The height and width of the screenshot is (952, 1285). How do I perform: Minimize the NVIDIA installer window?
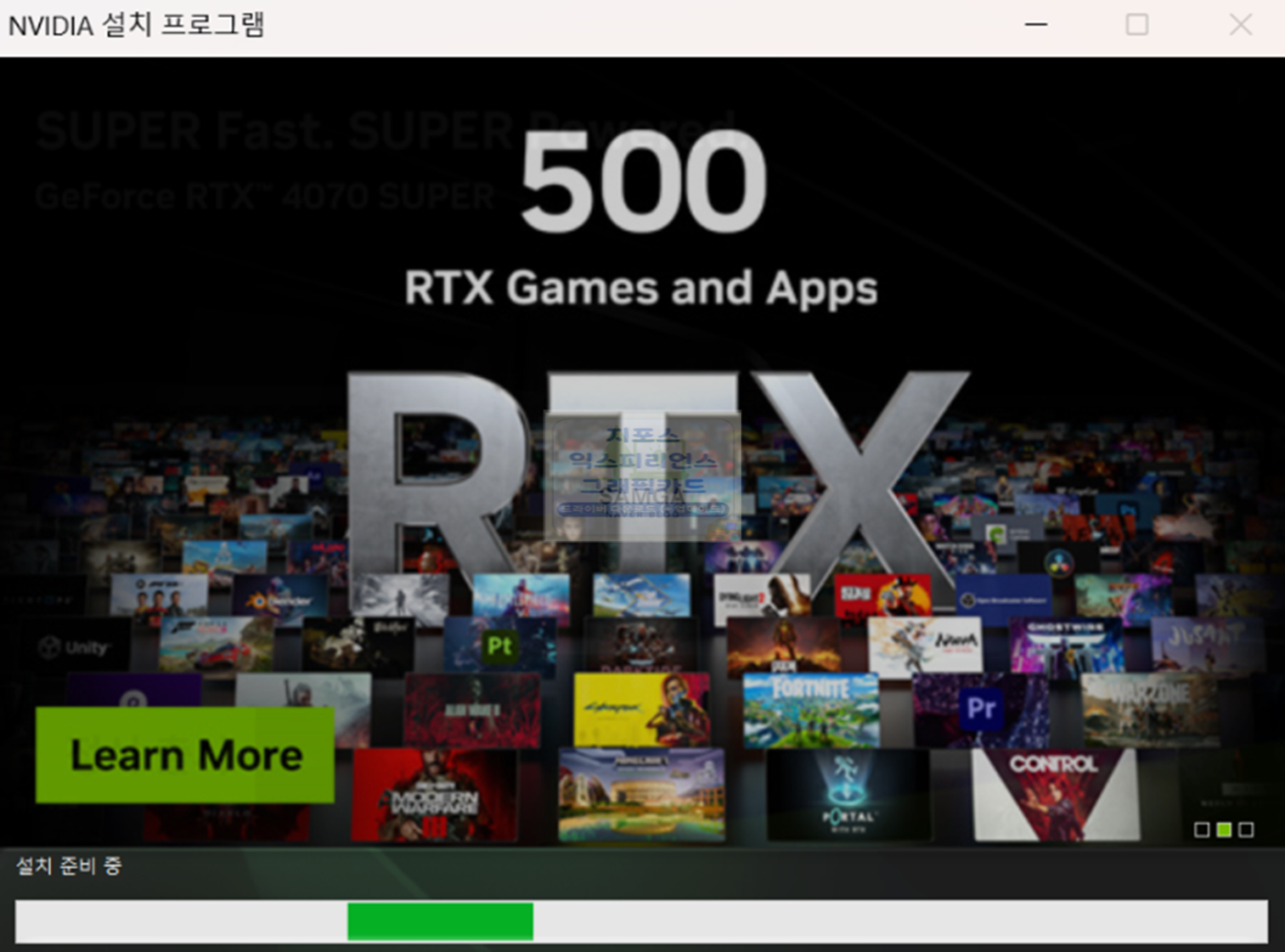(1036, 25)
